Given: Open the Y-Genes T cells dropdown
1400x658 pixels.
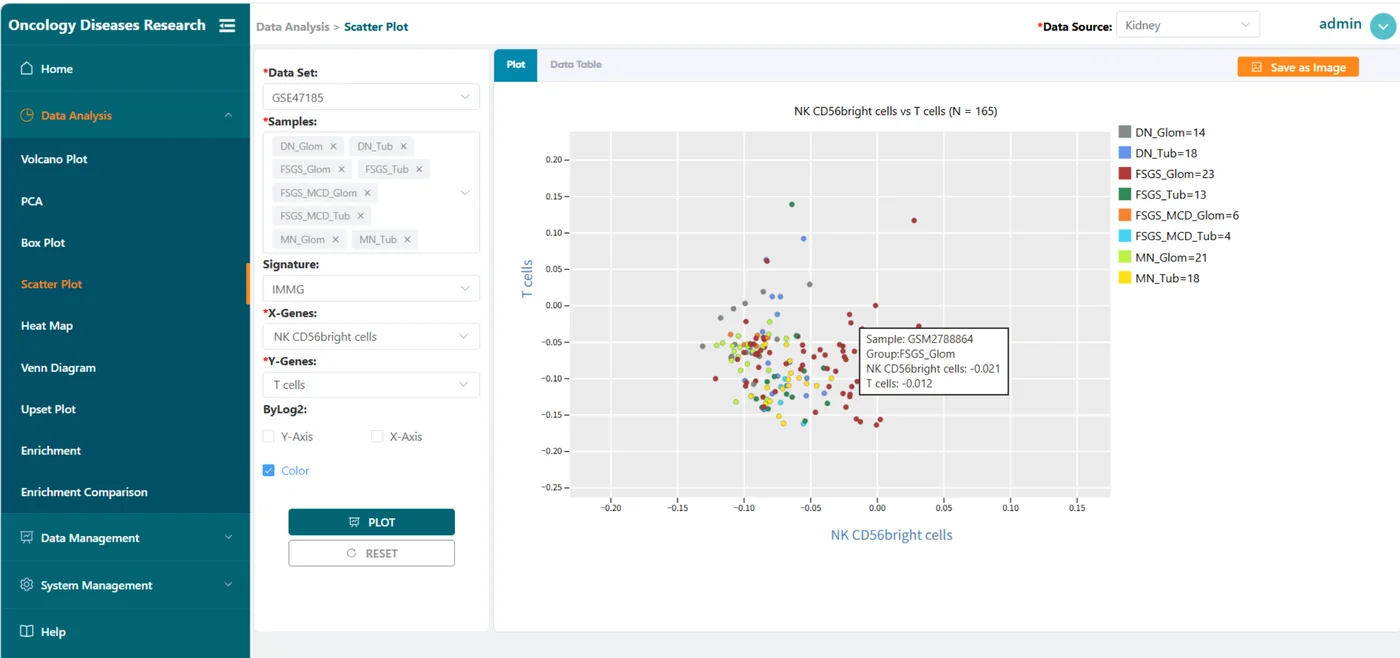Looking at the screenshot, I should click(371, 385).
